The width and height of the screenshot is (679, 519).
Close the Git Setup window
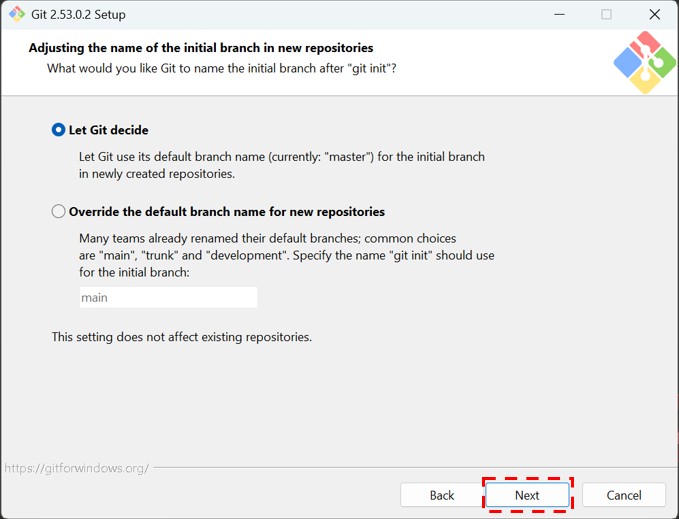click(x=654, y=15)
